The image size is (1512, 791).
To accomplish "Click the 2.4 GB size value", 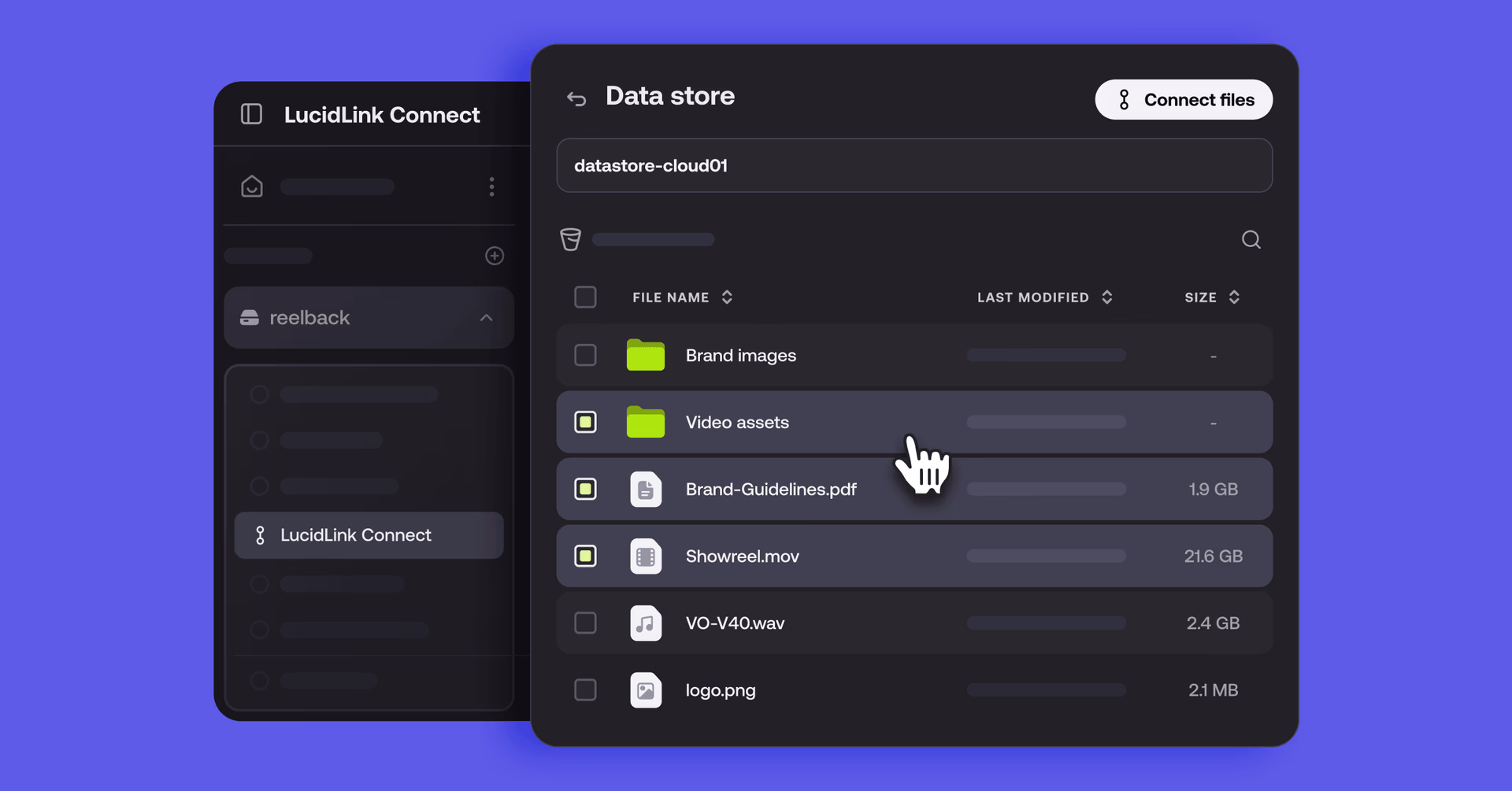I will tap(1214, 623).
